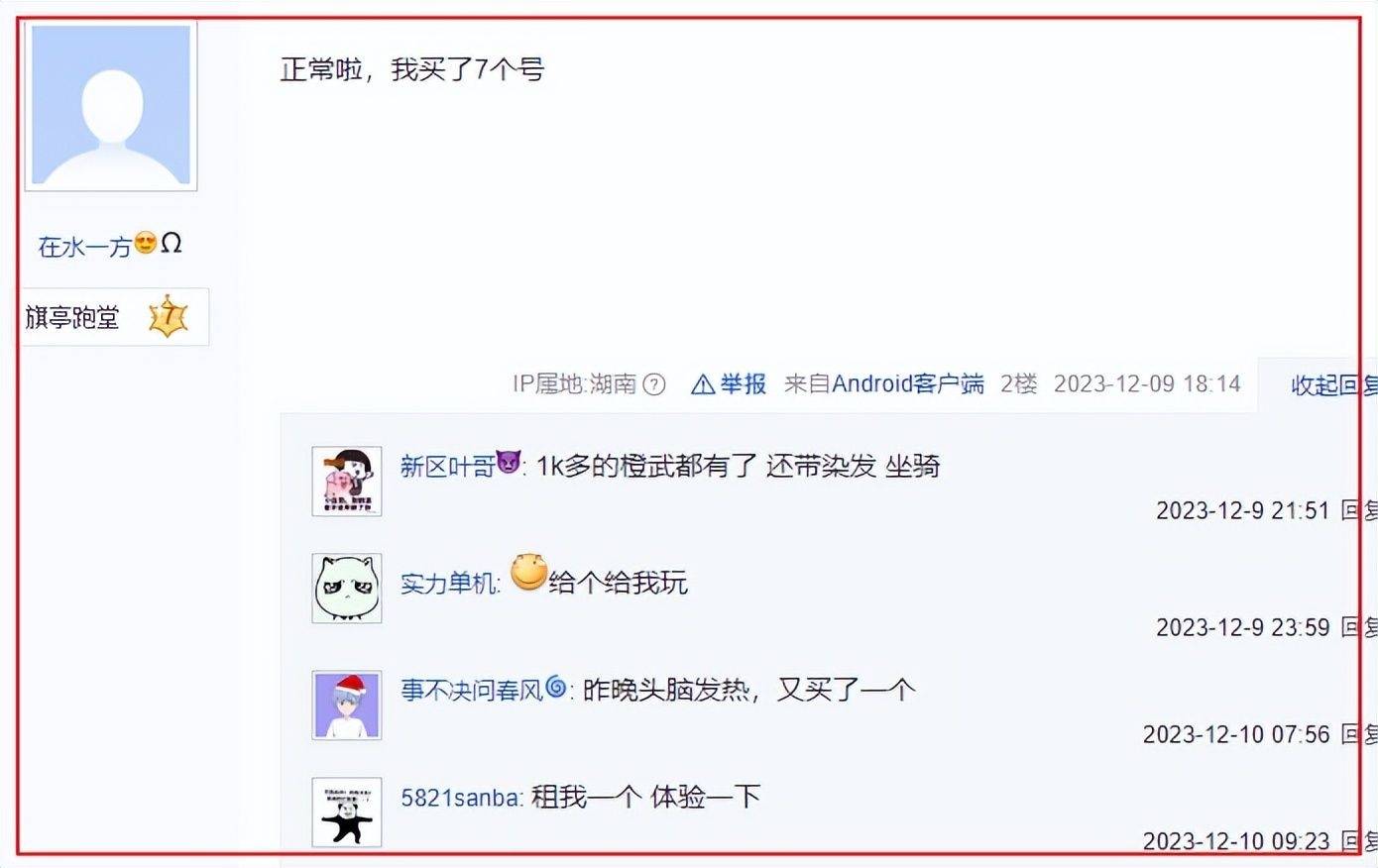Click the 举报 report link

(743, 384)
